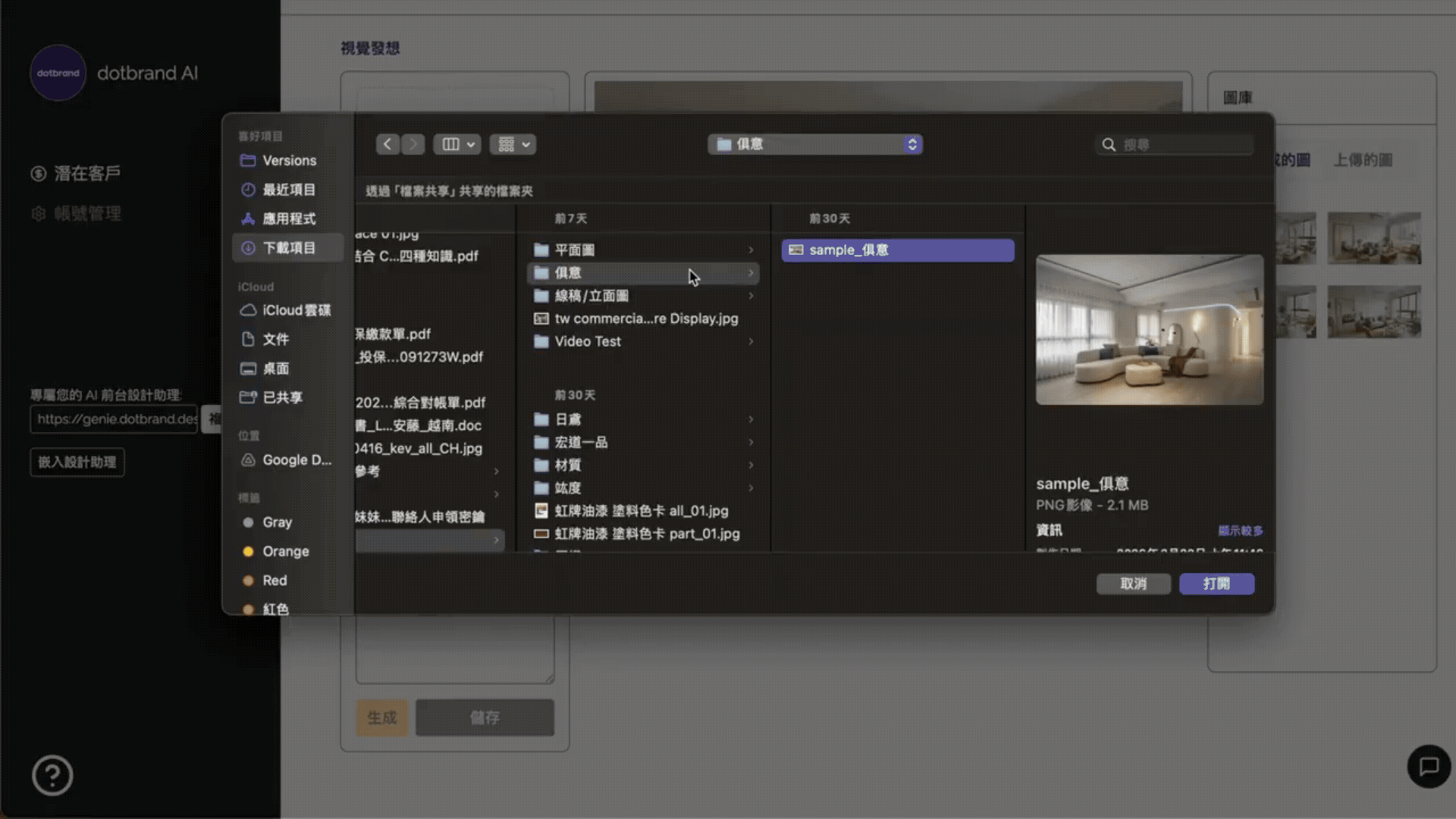Open the chat help bubble at bottom right
This screenshot has height=819, width=1456.
1429,767
